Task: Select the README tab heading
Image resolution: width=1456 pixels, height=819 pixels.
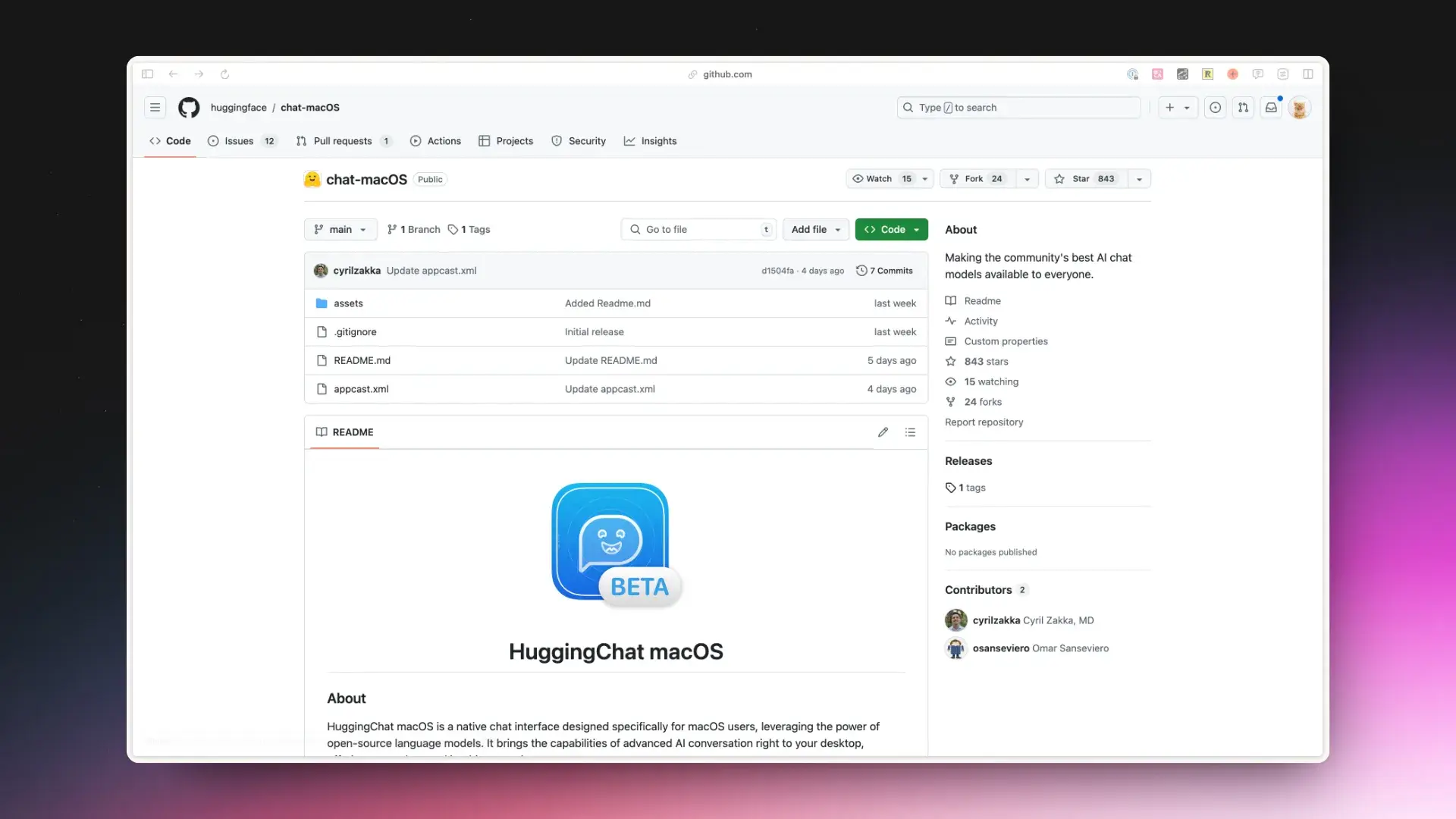Action: click(x=344, y=432)
